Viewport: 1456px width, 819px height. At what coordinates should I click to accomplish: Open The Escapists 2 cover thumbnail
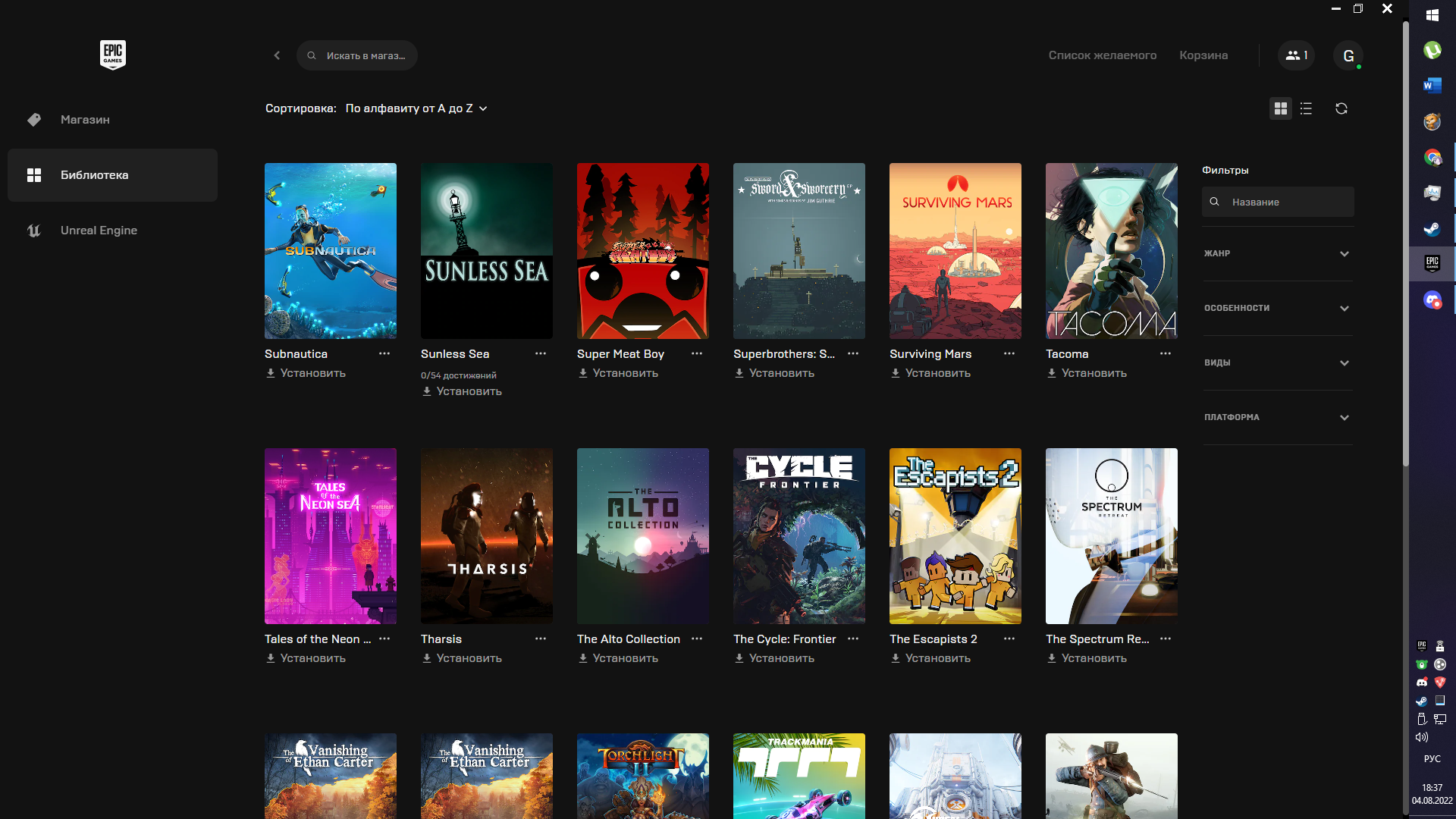coord(955,536)
